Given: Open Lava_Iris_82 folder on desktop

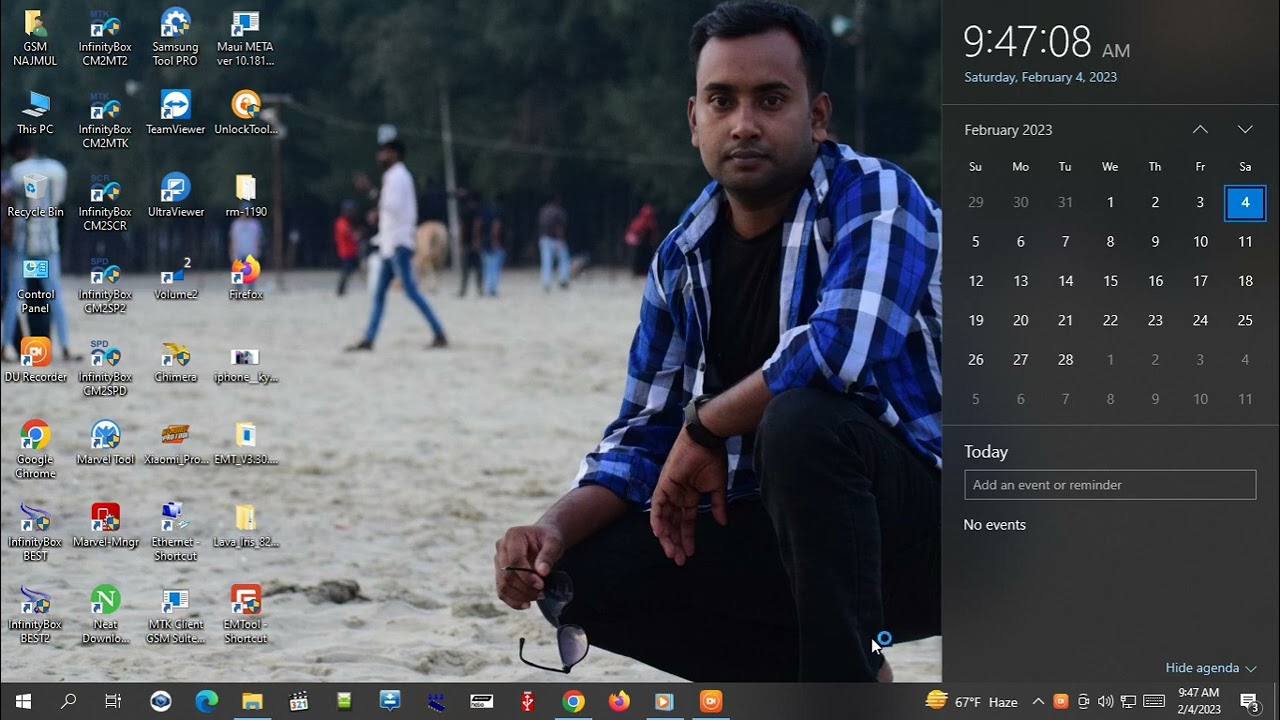Looking at the screenshot, I should tap(245, 527).
